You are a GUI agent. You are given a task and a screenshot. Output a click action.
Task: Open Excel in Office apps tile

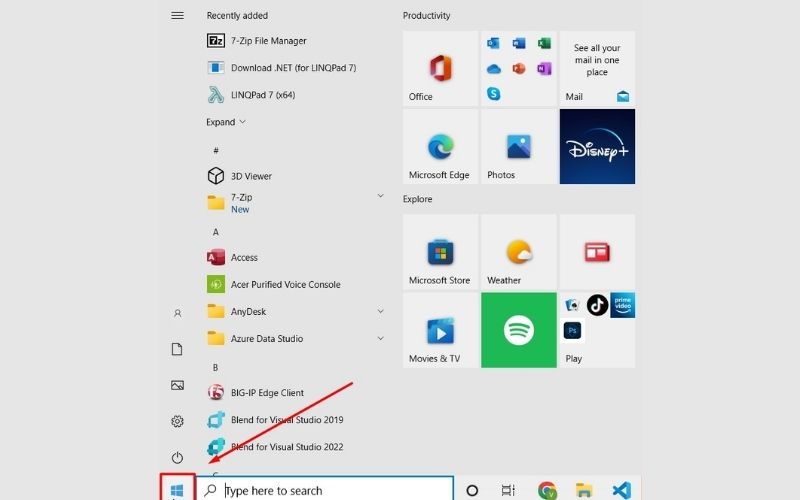click(x=544, y=43)
